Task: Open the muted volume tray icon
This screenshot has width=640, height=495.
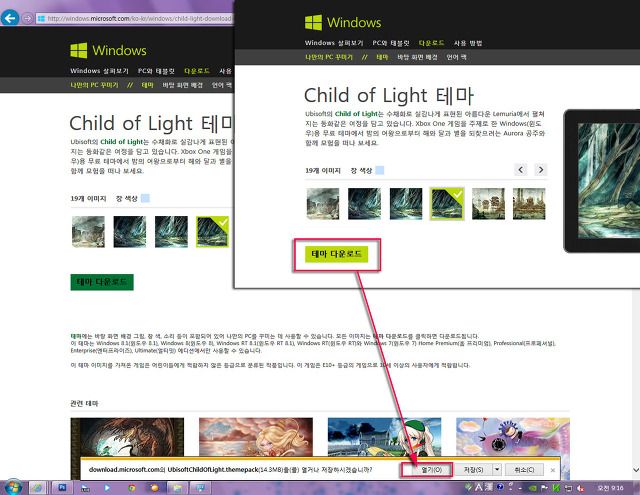Action: tap(580, 488)
